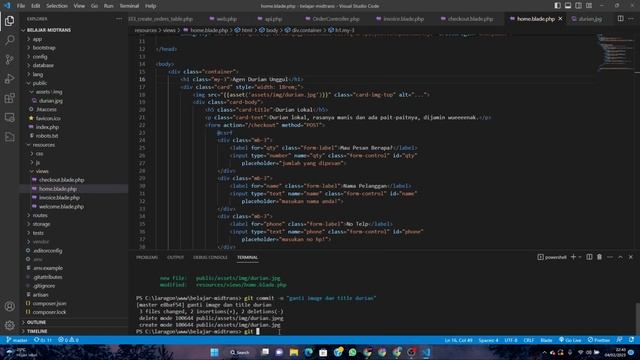The image size is (640, 360).
Task: Click the taskbar Search box
Action: 240,352
